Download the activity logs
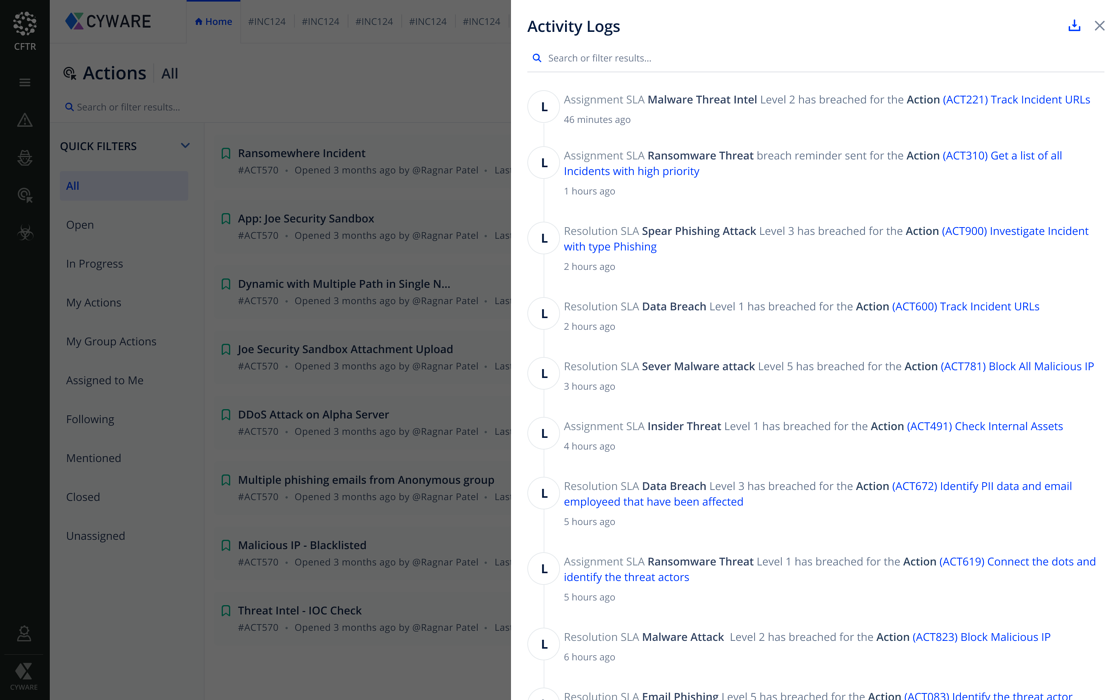Screen dimensions: 1120x700 1074,26
